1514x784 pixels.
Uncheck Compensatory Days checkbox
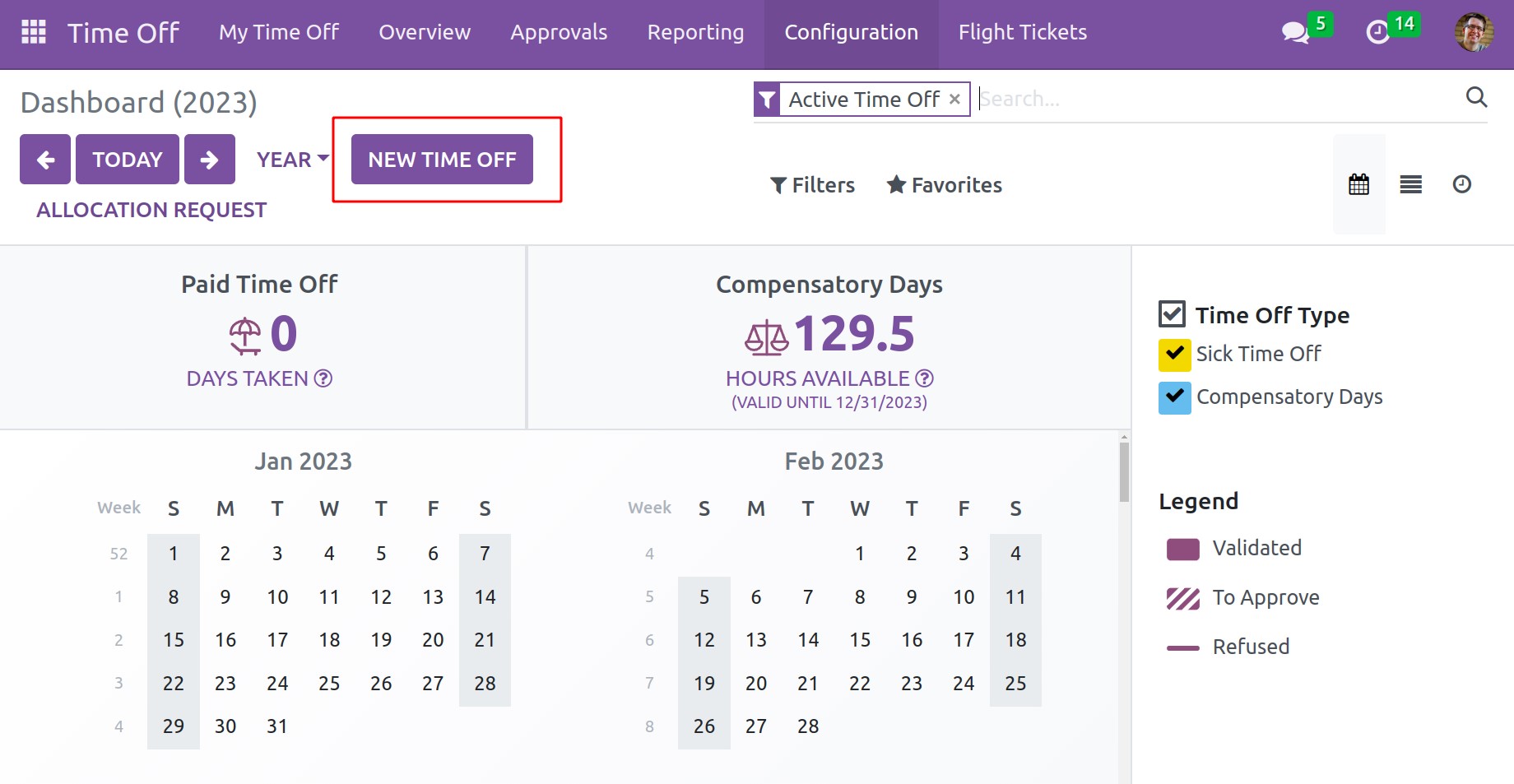coord(1174,397)
